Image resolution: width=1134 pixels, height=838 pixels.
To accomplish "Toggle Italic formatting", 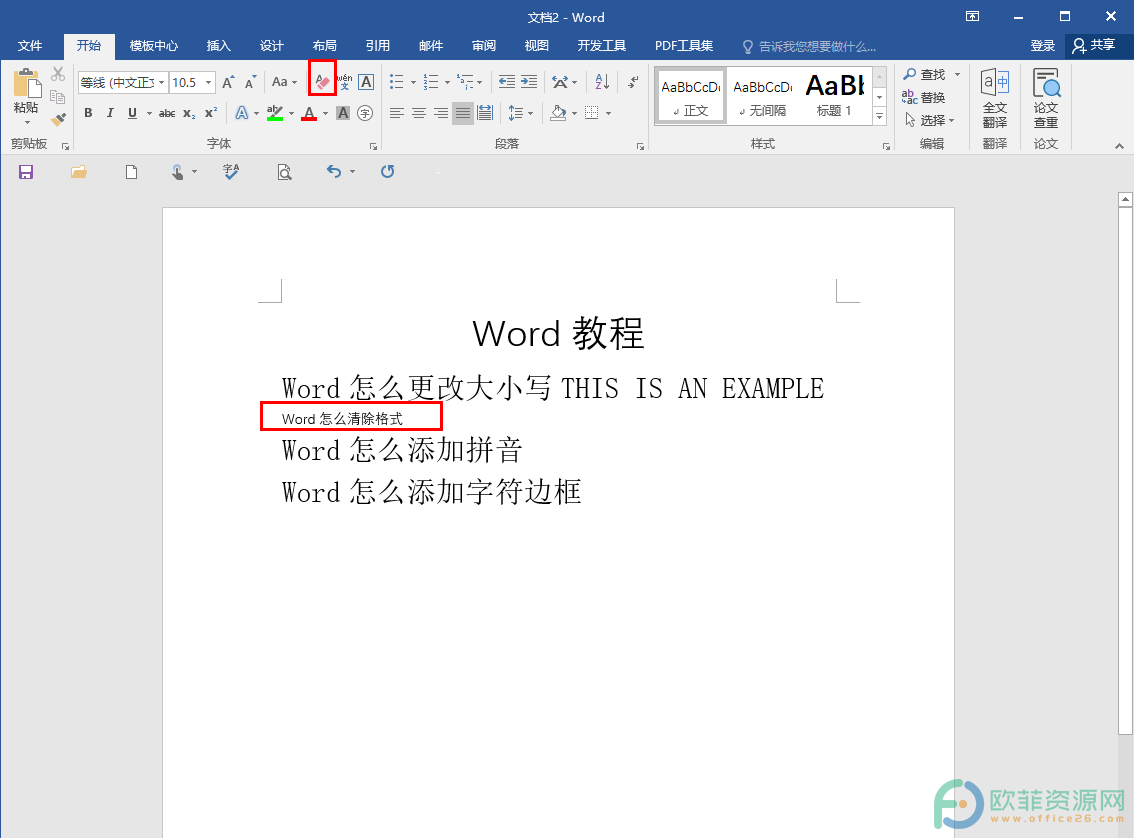I will click(110, 113).
